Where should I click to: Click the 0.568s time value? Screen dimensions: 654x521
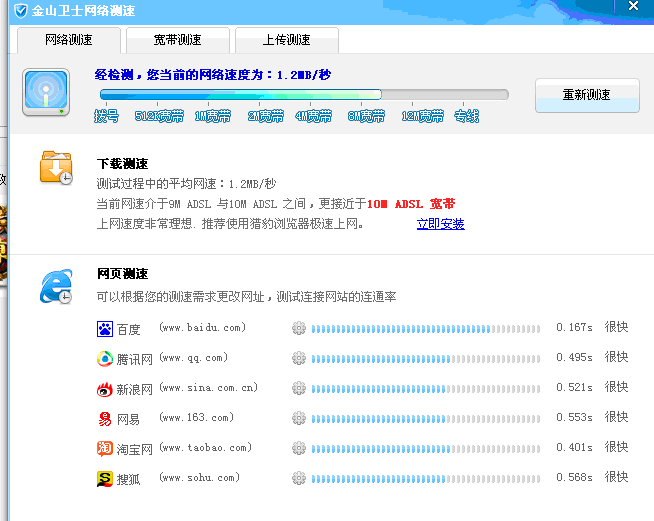pyautogui.click(x=574, y=478)
